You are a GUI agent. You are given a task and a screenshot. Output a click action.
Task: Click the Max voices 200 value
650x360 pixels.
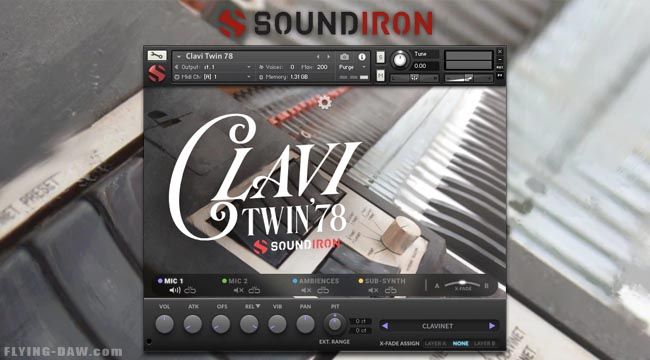click(x=322, y=67)
